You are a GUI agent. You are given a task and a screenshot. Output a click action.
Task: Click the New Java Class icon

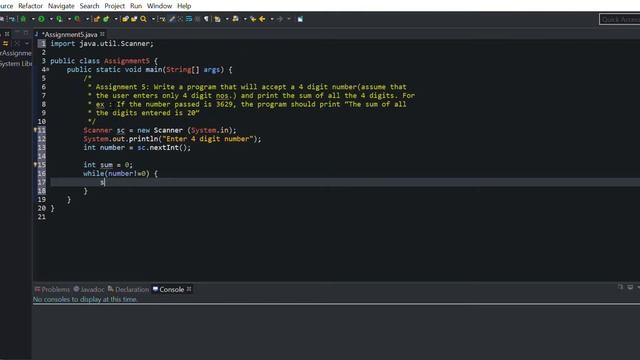click(106, 19)
